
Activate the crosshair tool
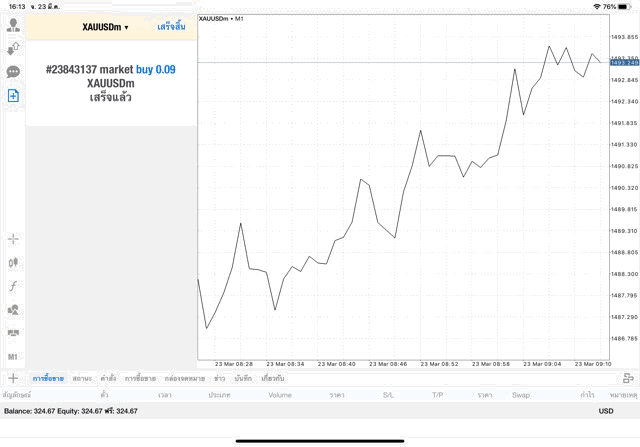click(14, 239)
